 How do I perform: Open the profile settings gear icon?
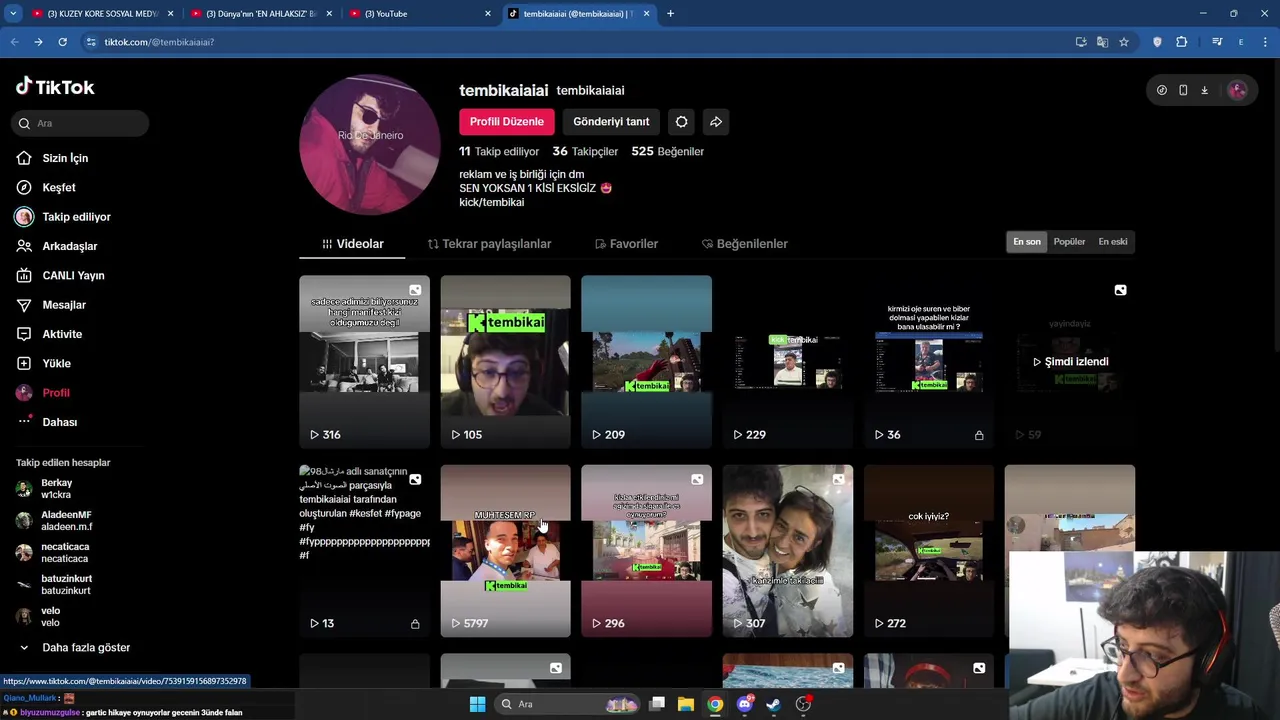coord(681,122)
